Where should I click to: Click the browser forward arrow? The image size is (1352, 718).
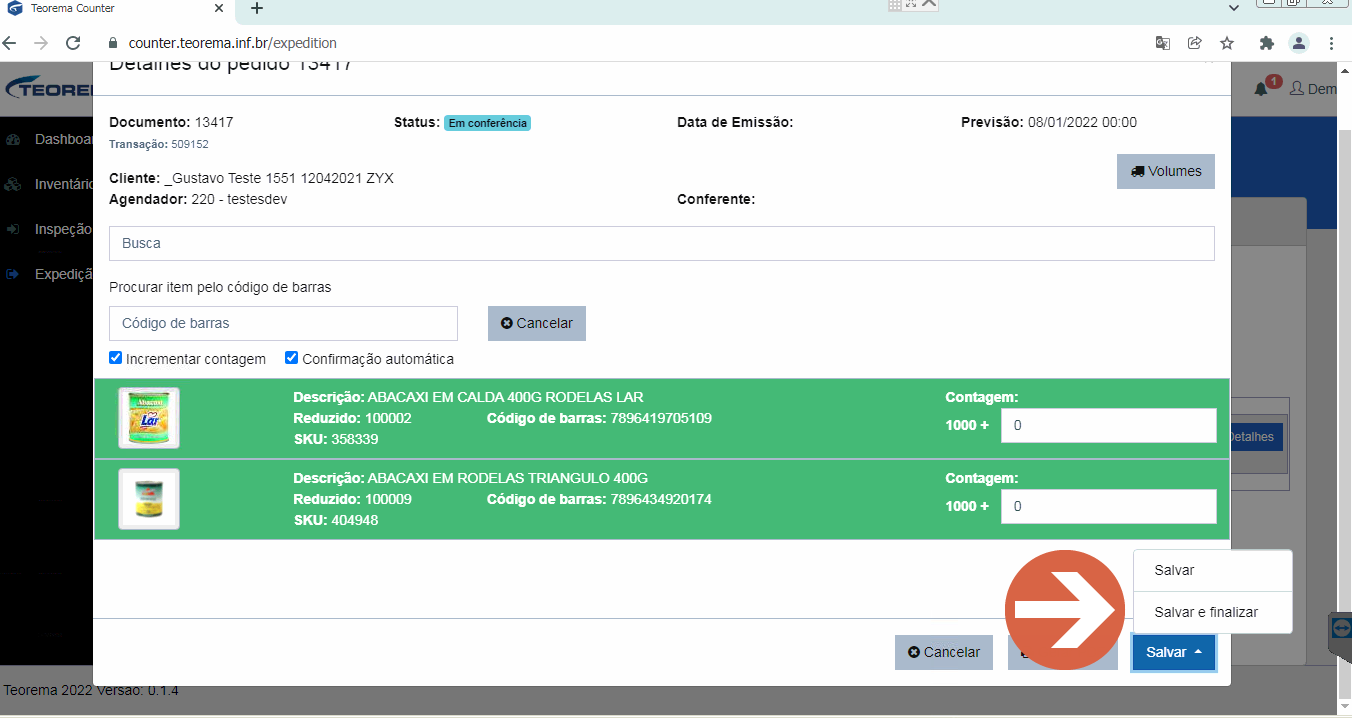41,43
